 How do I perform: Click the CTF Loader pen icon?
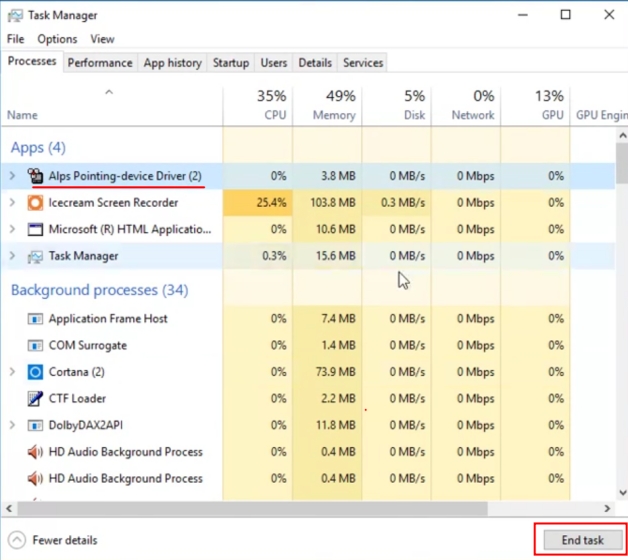35,399
